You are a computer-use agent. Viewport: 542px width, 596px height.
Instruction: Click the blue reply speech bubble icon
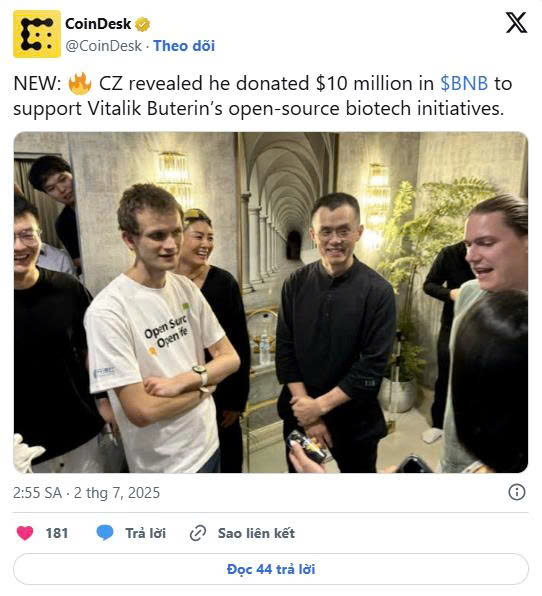click(105, 533)
